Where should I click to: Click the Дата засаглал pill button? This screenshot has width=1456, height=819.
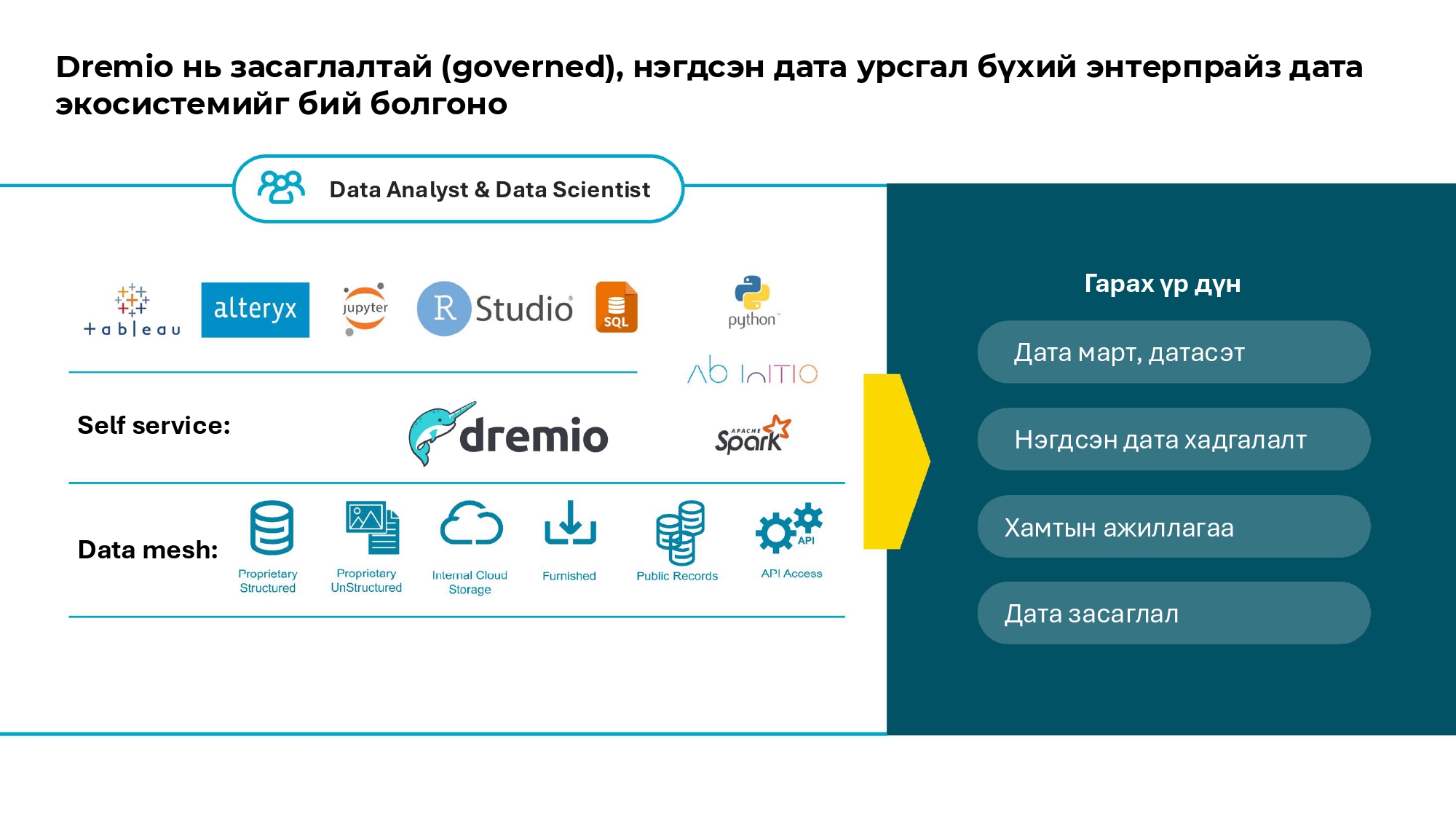pos(1174,614)
